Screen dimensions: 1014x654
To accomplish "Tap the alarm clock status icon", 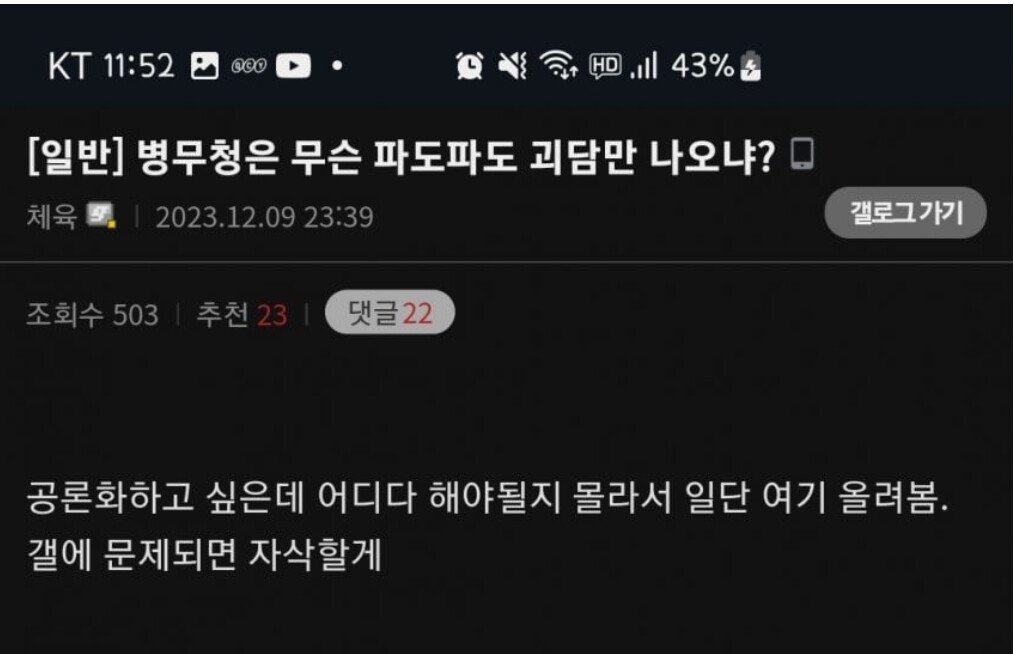I will click(x=469, y=65).
